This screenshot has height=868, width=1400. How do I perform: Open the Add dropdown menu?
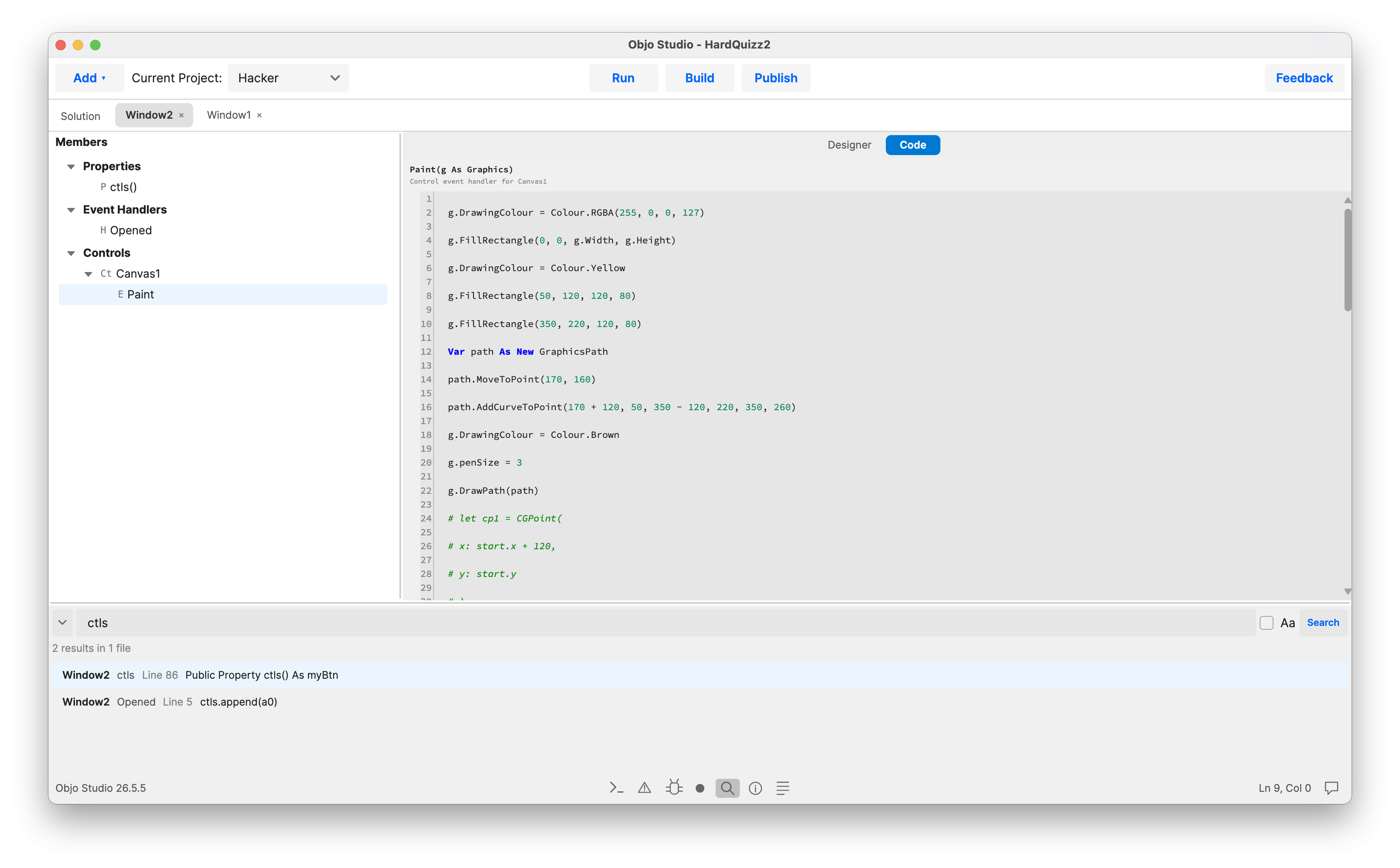[x=90, y=78]
